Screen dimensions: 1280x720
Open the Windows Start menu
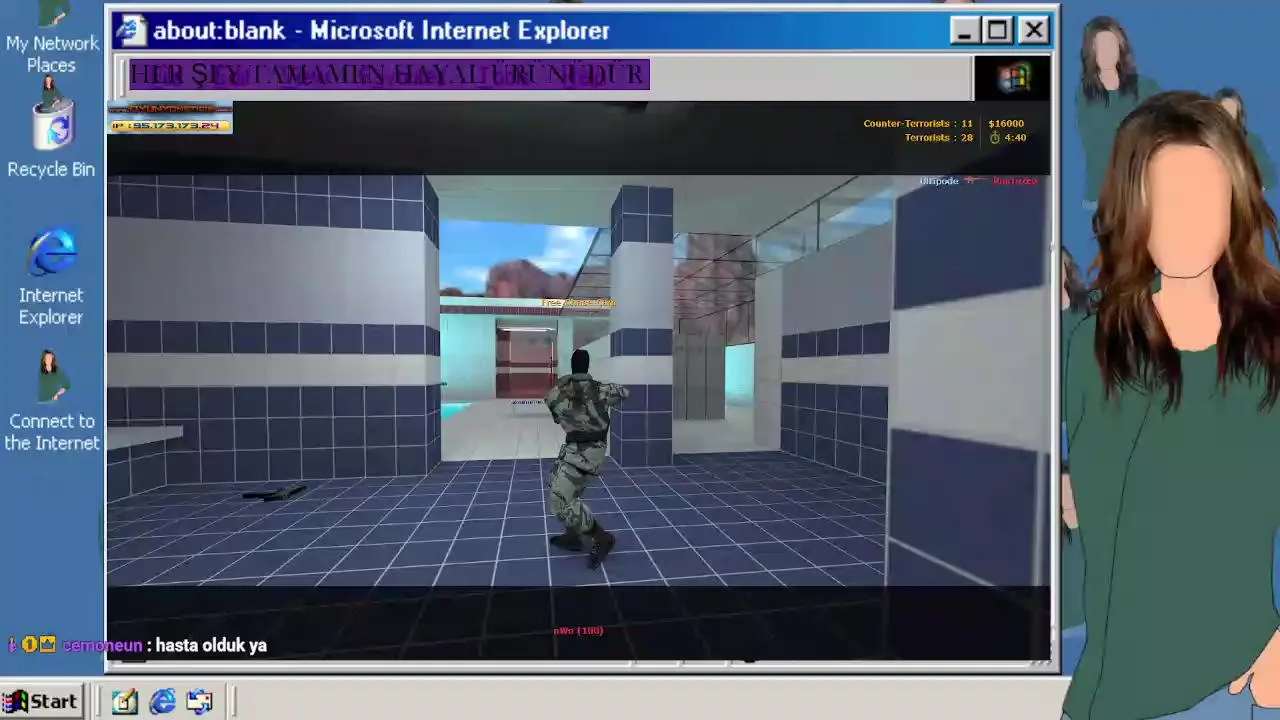(x=40, y=701)
